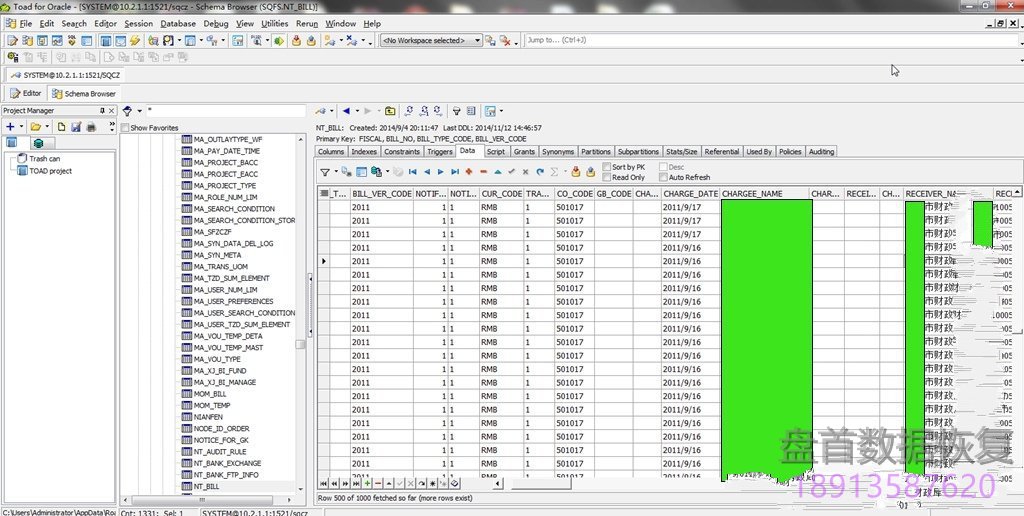Enable Show Favorites checkbox

(x=125, y=128)
